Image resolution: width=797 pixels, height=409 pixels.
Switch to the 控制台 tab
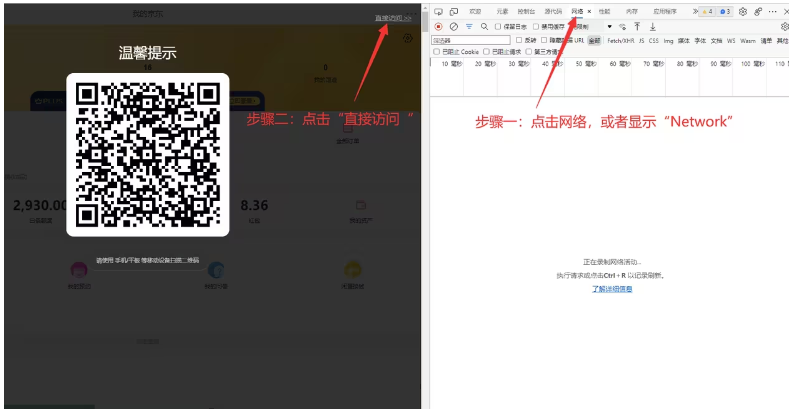(527, 12)
